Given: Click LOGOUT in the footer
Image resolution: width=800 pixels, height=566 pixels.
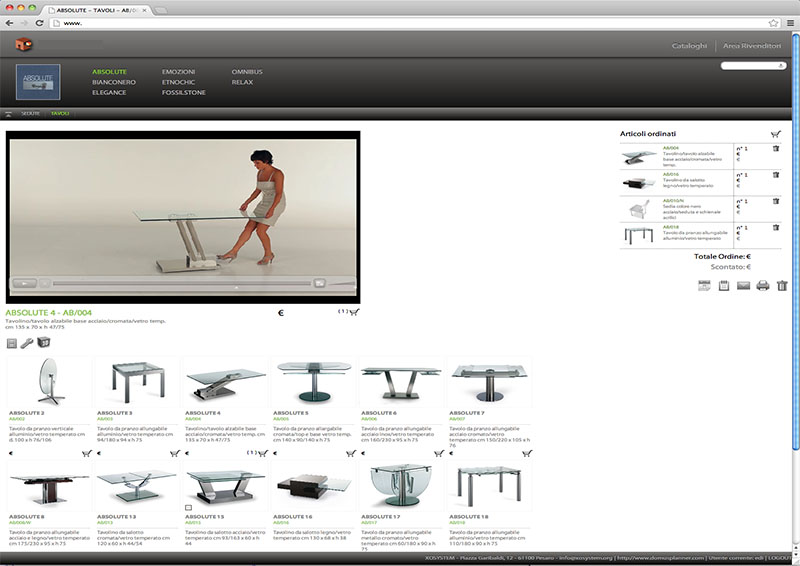Looking at the screenshot, I should pyautogui.click(x=780, y=558).
